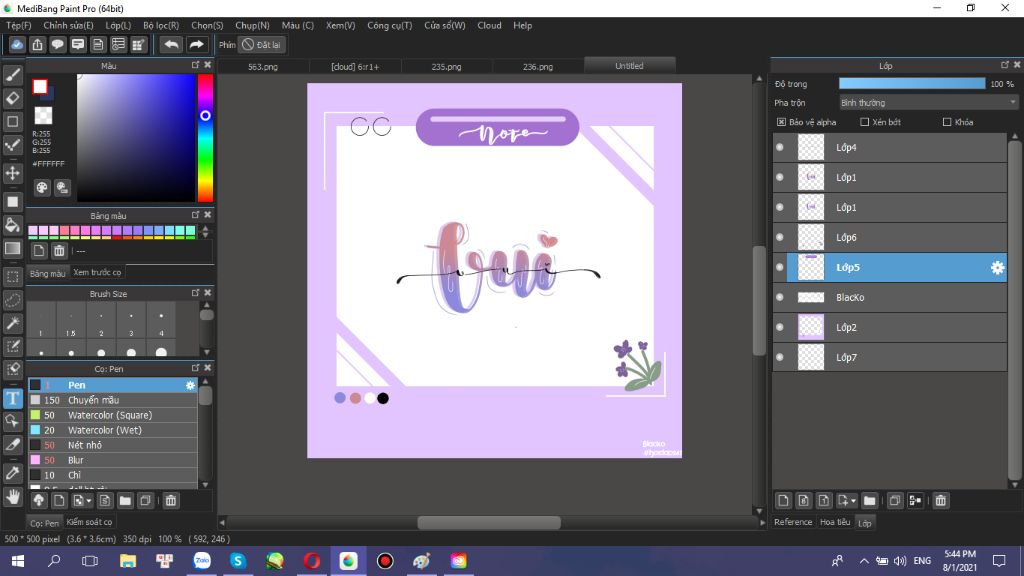Open Lớp5 layer settings gear
Screen dimensions: 1024x576
[997, 267]
